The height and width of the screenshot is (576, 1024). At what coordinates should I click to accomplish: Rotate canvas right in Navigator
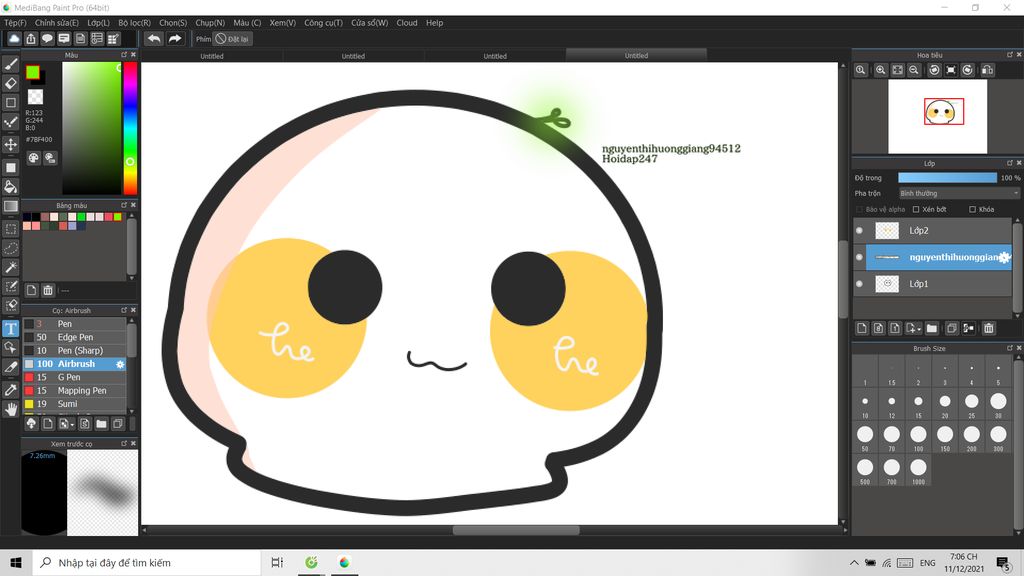968,70
